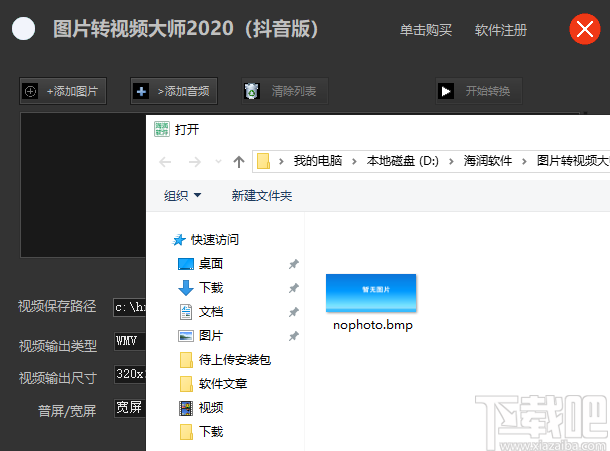Open 视频 label in sidebar
The image size is (610, 451).
(x=211, y=408)
